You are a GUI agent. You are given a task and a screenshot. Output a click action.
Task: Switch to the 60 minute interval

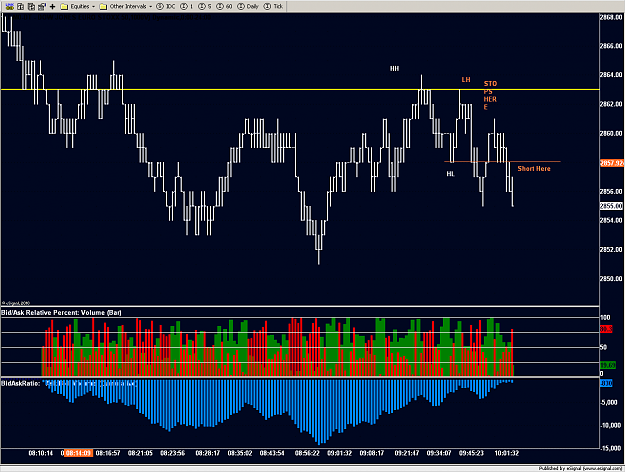coord(224,6)
